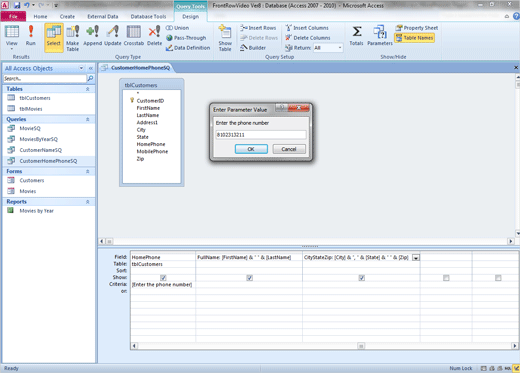Choose the Make Table query type

tap(72, 38)
